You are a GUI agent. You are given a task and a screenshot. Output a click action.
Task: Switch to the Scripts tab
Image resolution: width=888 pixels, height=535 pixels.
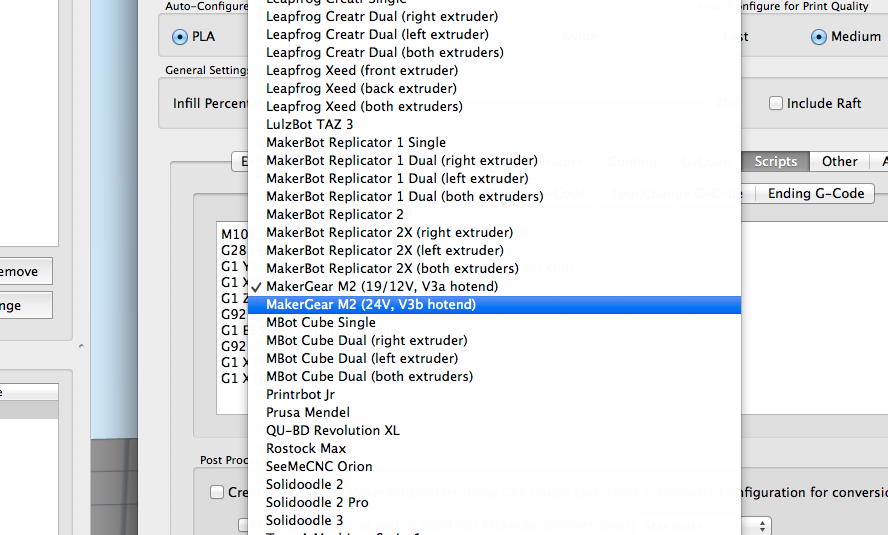point(775,161)
